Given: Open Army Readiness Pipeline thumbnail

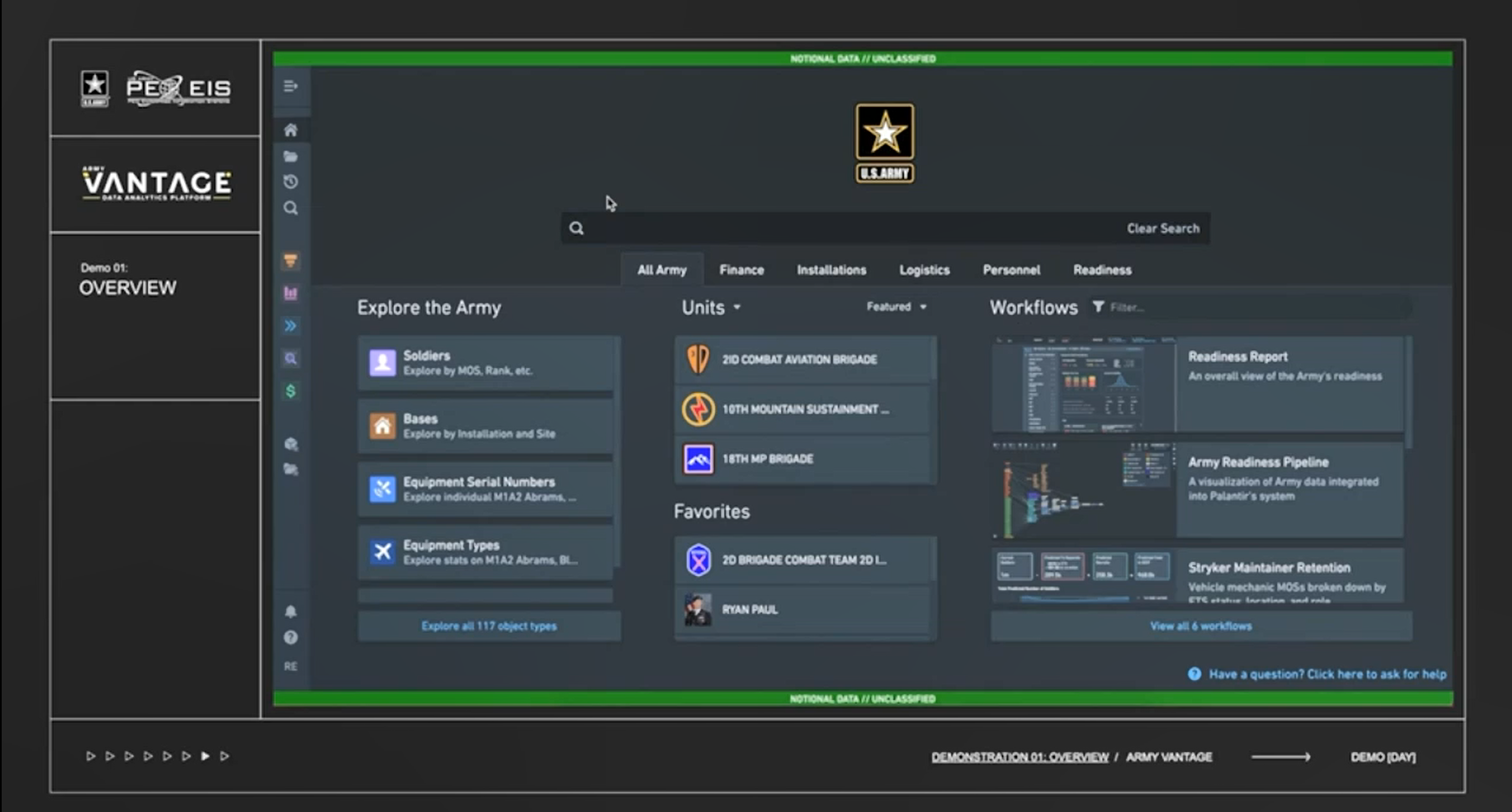Looking at the screenshot, I should 1083,490.
